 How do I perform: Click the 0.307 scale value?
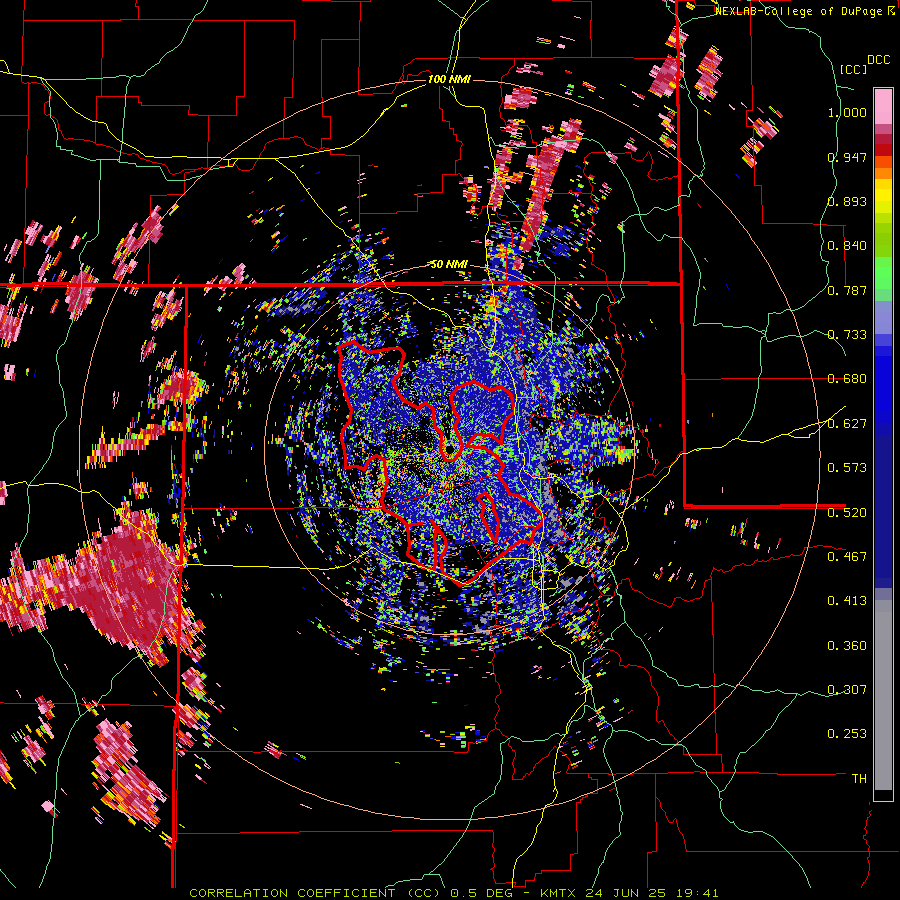coord(847,690)
